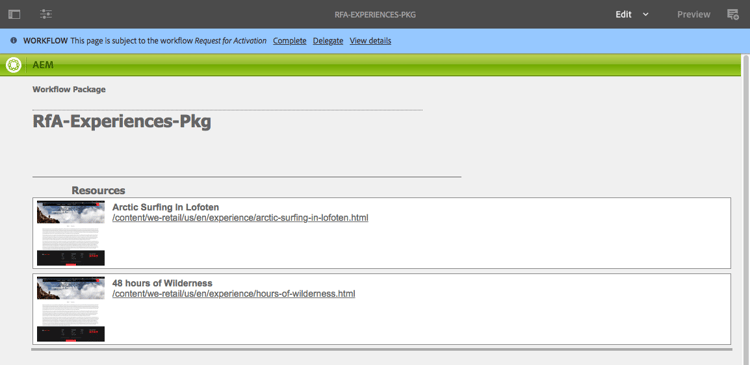Image resolution: width=750 pixels, height=365 pixels.
Task: Delegate the workflow step
Action: tap(328, 41)
